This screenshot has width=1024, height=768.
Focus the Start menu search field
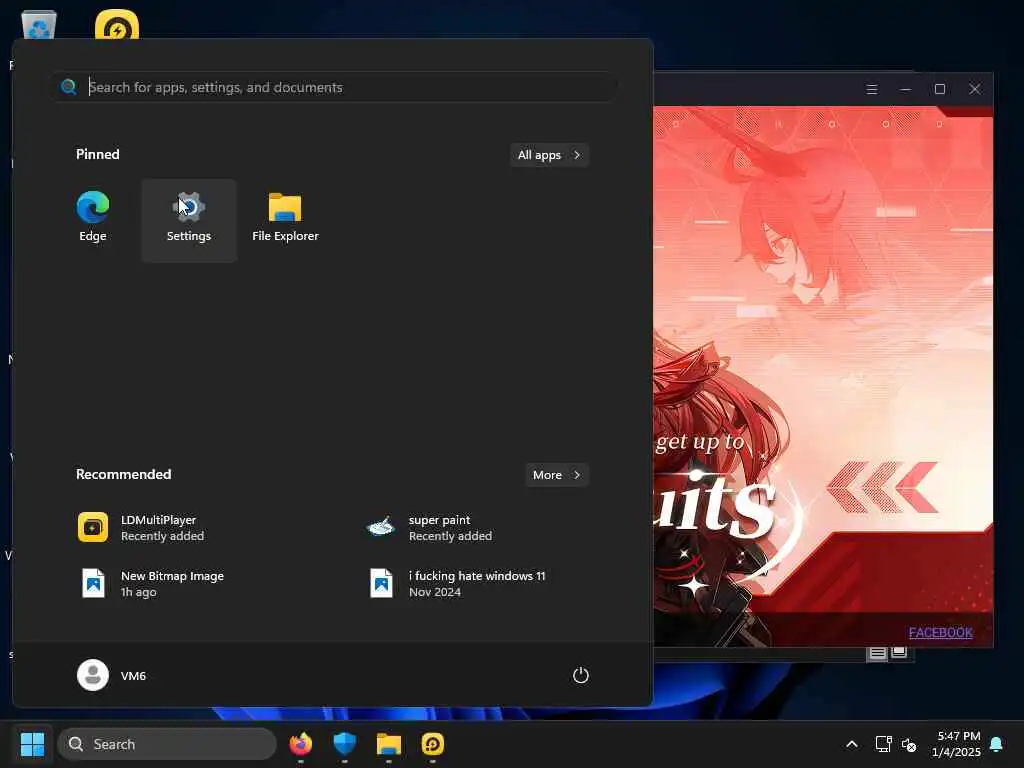[334, 87]
